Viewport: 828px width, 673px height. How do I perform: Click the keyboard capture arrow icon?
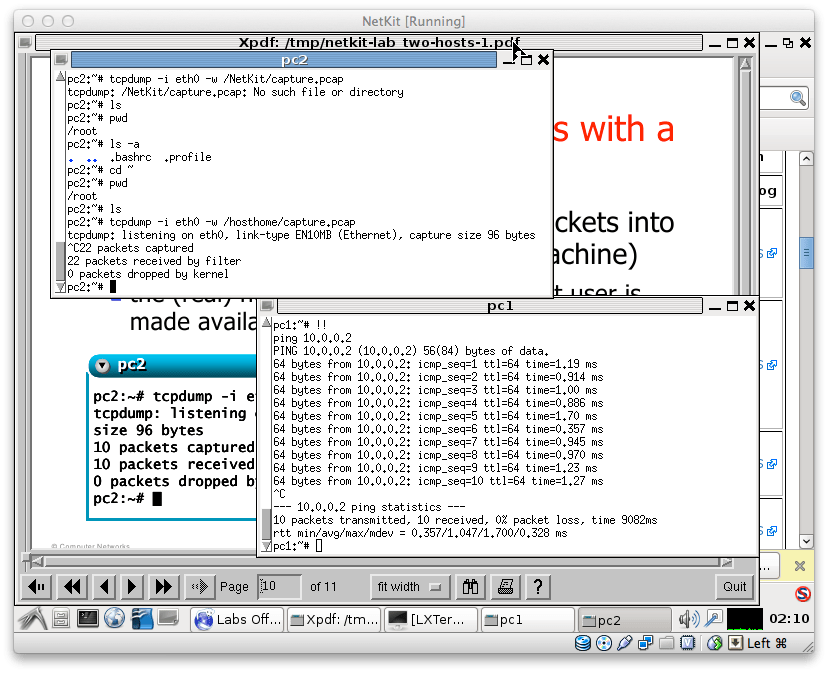coord(735,643)
